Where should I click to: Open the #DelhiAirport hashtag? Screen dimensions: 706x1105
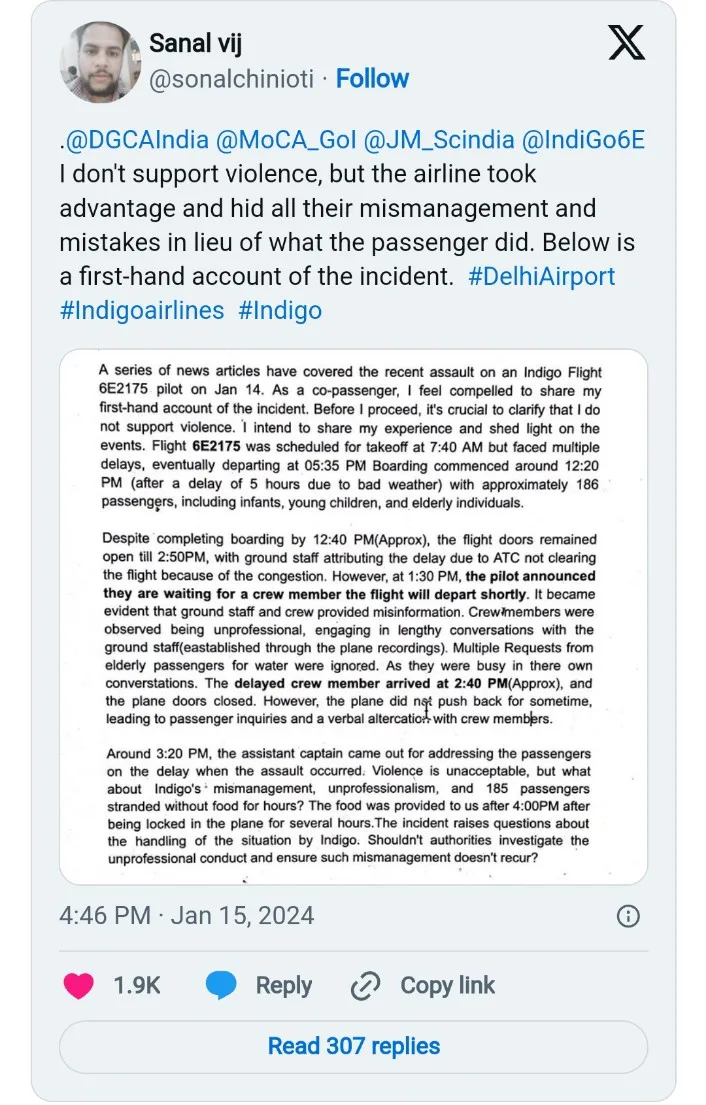(541, 276)
